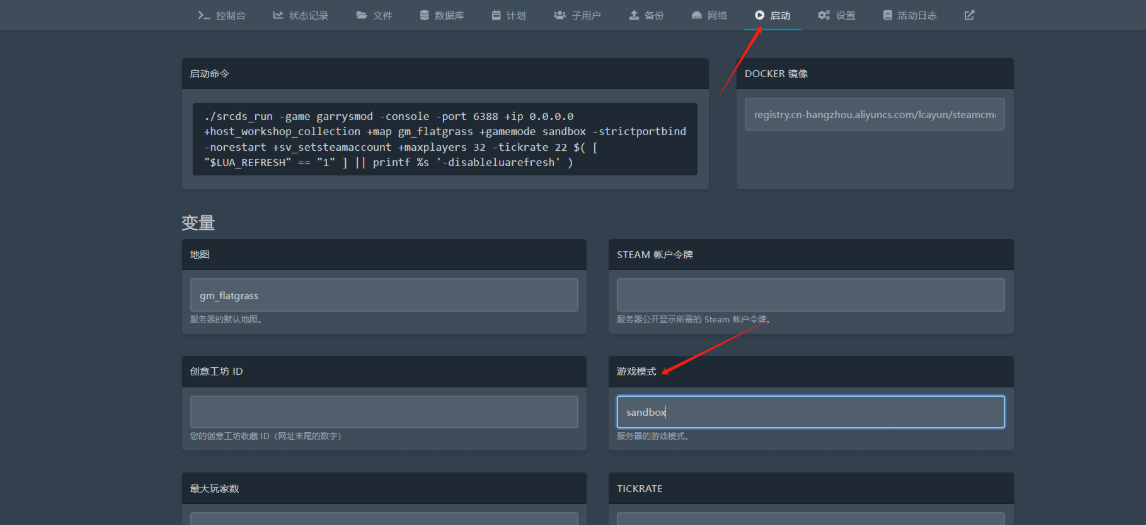Open the folder icon for 文件

(361, 15)
